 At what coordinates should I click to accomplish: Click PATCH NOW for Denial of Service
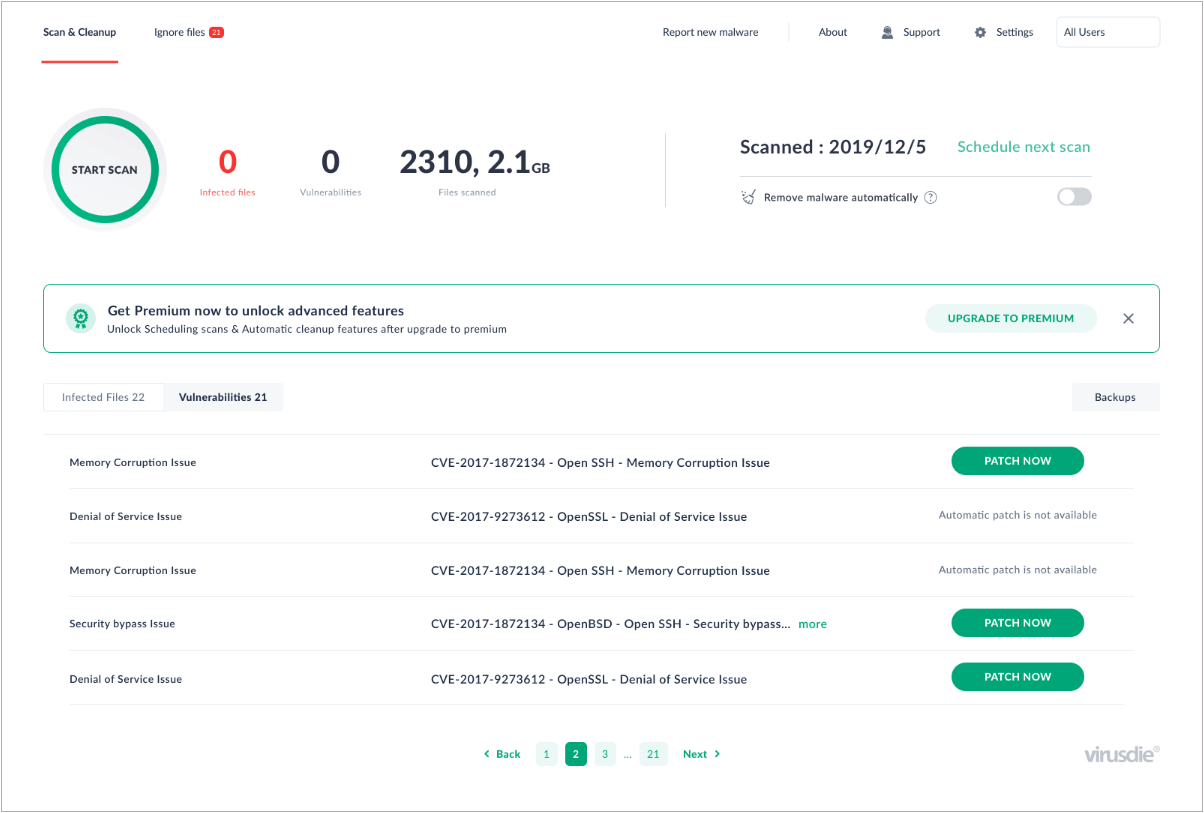(x=1017, y=677)
